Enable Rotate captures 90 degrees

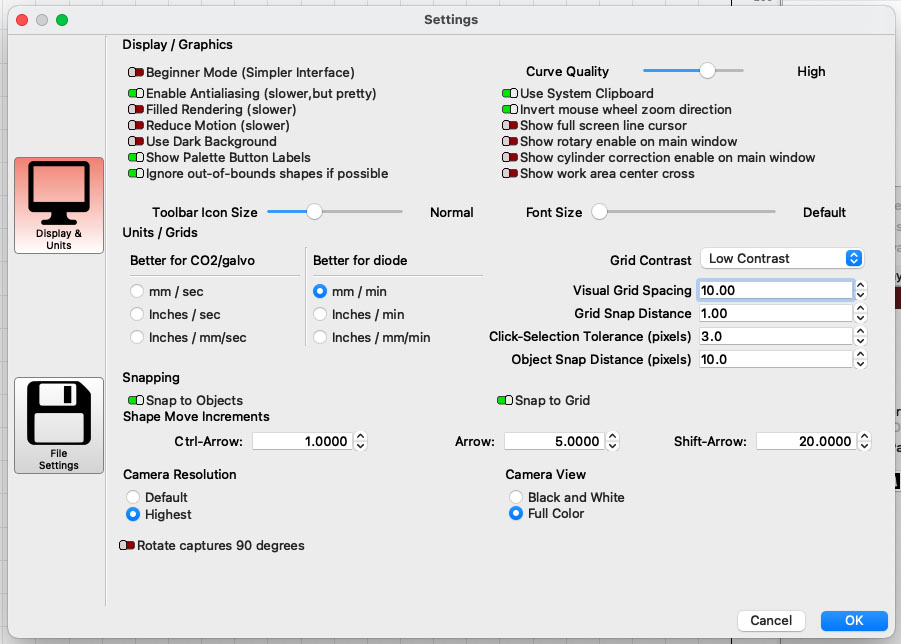(x=127, y=545)
